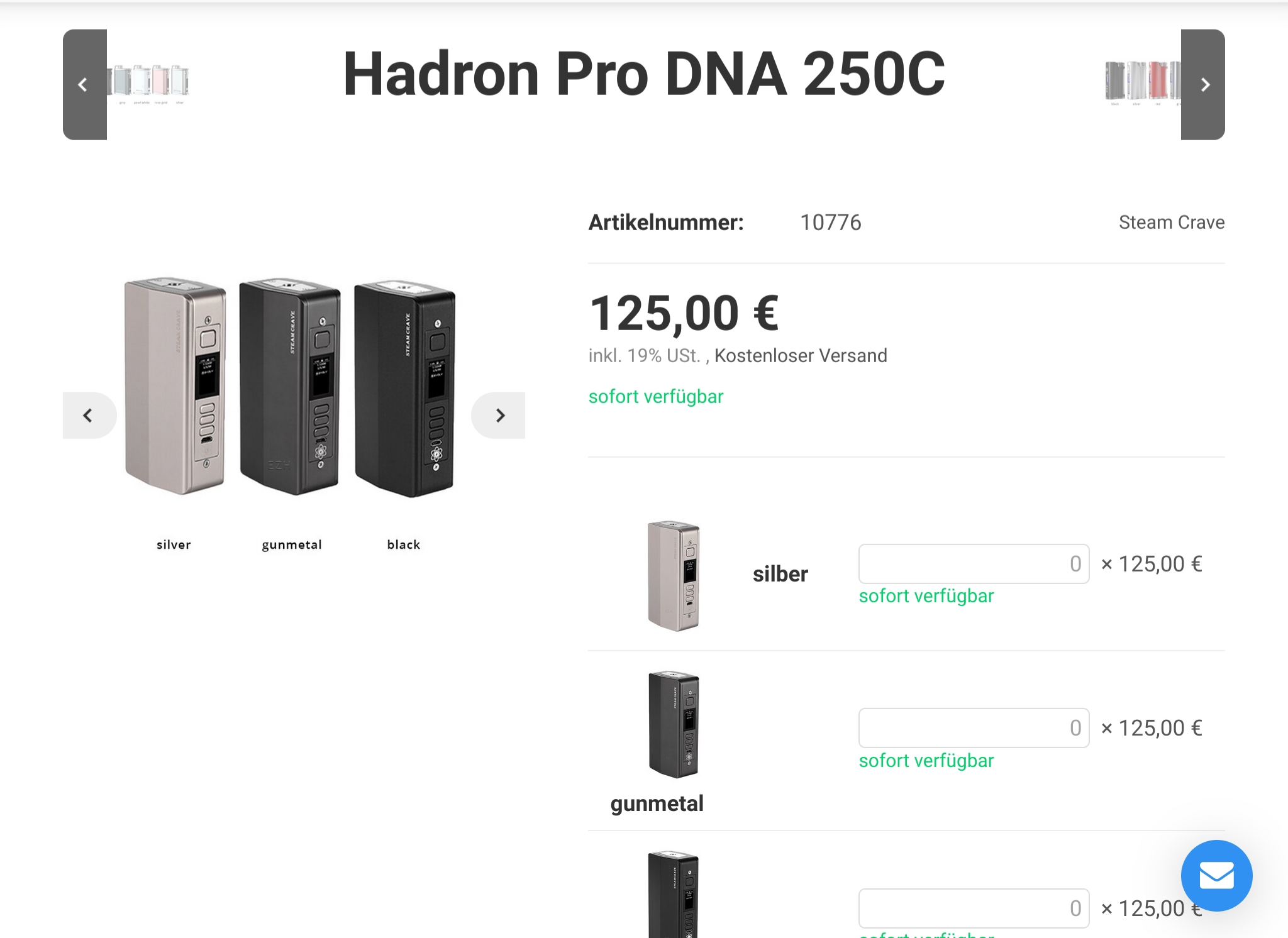The image size is (1288, 938).
Task: Open the Steam Crave manufacturer link
Action: 1171,223
